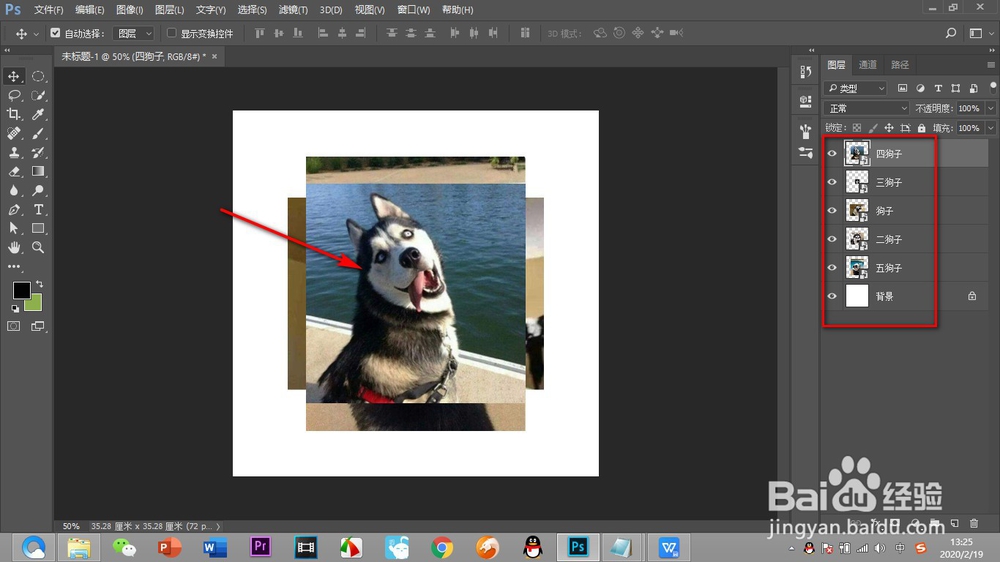The height and width of the screenshot is (562, 1000).
Task: Select the Zoom tool in toolbar
Action: tap(39, 247)
